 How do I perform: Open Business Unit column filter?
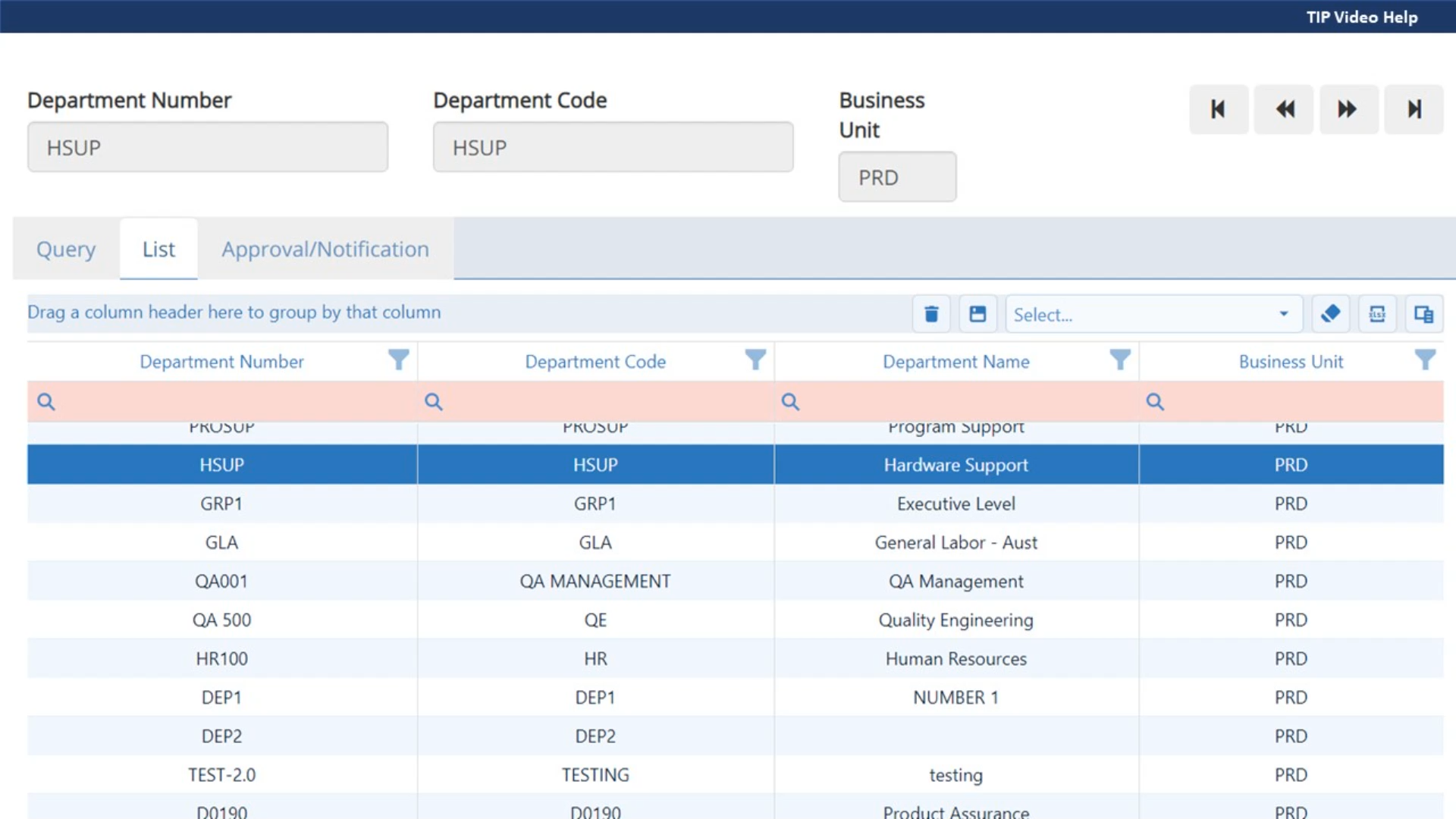click(1424, 359)
